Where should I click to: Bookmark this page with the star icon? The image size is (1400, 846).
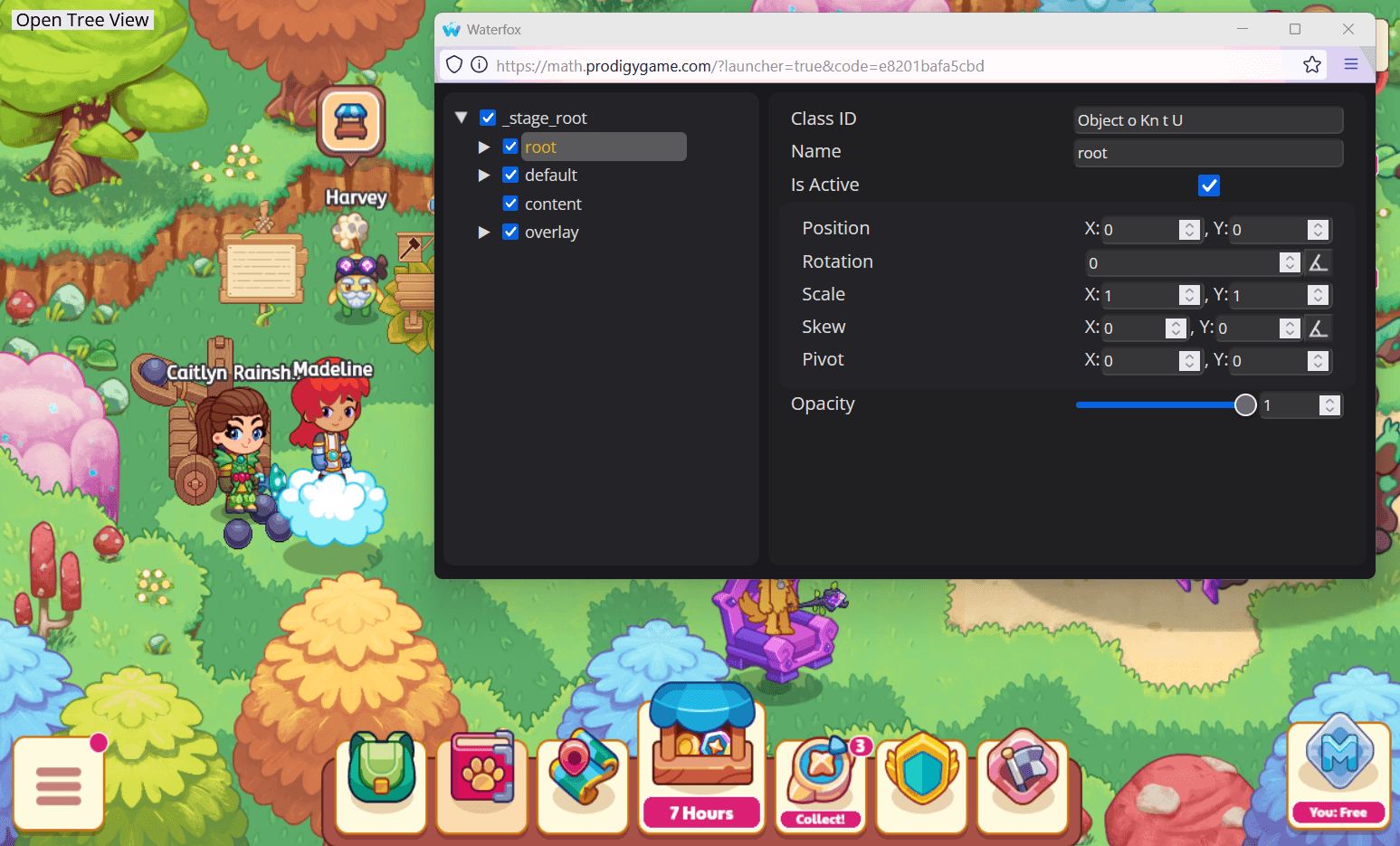point(1312,65)
